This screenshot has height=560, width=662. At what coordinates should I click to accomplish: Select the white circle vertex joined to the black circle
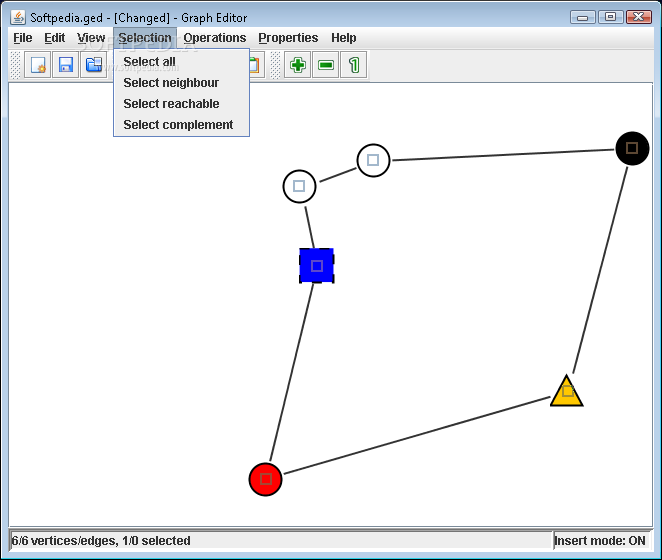tap(373, 160)
